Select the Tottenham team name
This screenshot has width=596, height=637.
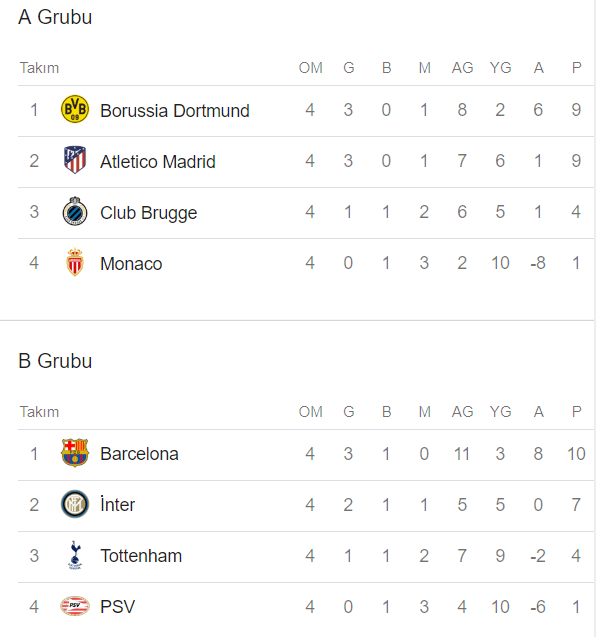tap(141, 556)
